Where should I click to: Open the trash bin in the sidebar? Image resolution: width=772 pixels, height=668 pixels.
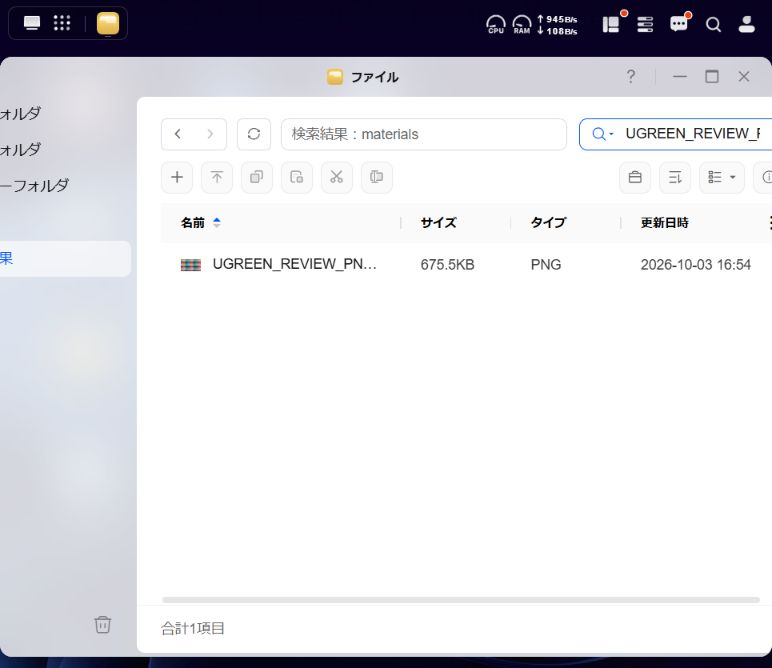(102, 625)
